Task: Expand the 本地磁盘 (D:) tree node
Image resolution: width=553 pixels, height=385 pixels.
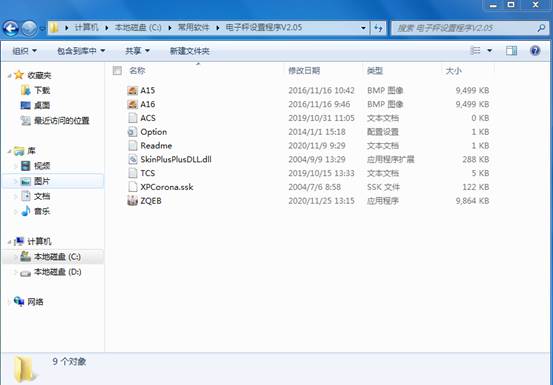Action: click(15, 272)
